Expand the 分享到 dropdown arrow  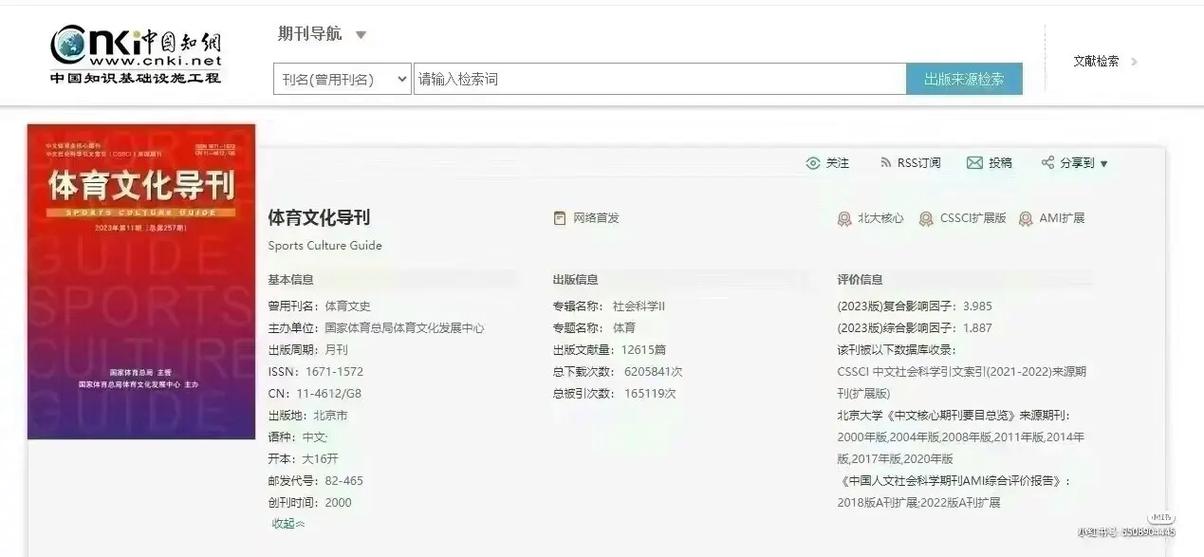click(1104, 164)
